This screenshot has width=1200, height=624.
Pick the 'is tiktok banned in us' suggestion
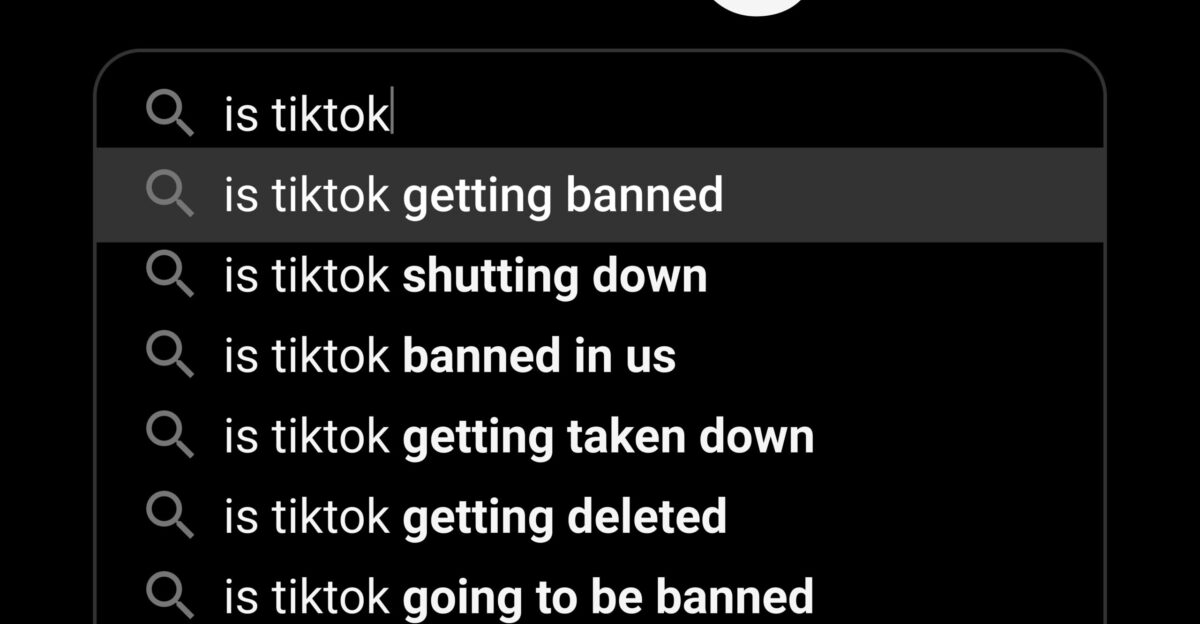600,356
